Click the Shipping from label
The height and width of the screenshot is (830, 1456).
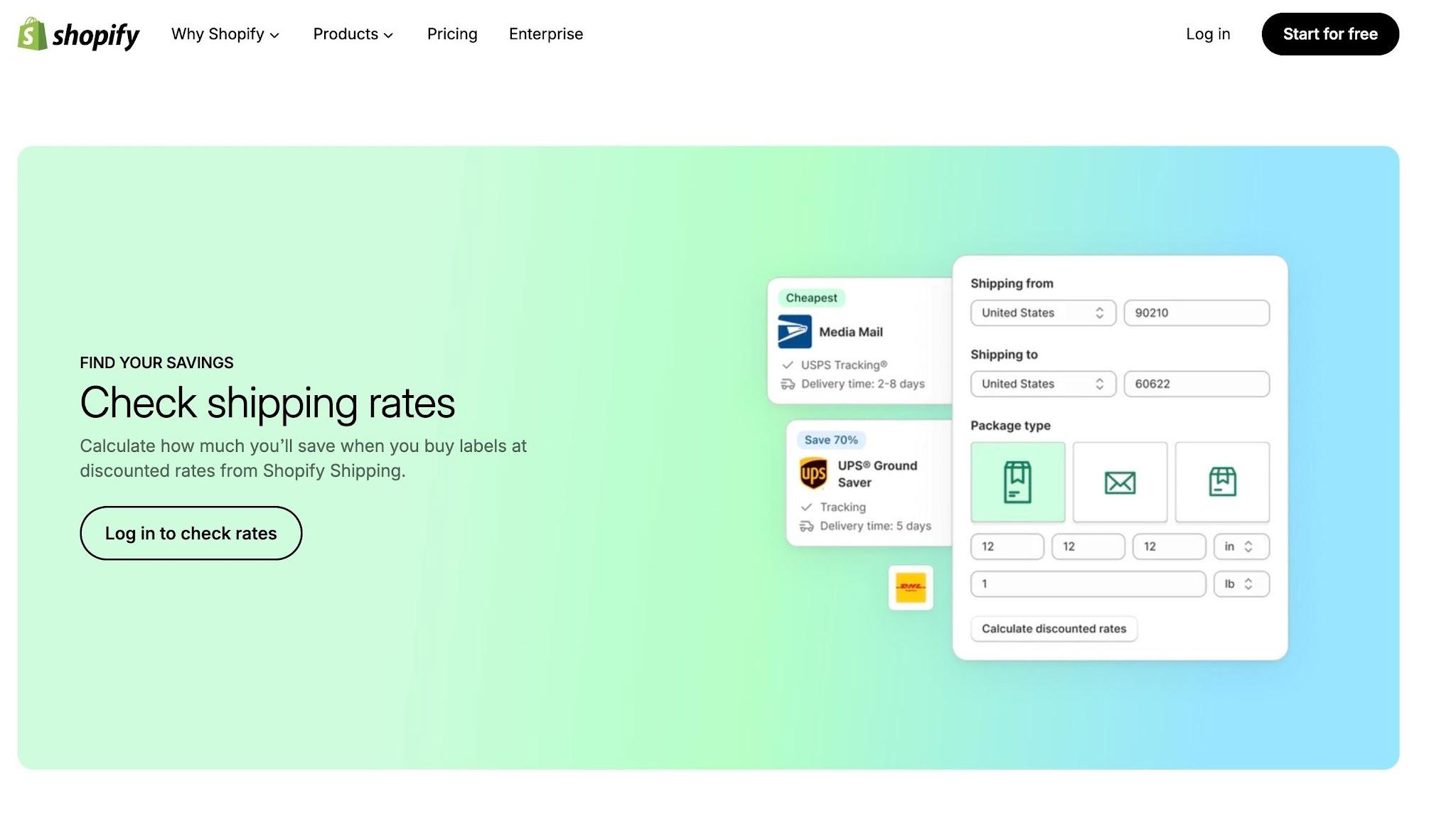(x=1012, y=284)
